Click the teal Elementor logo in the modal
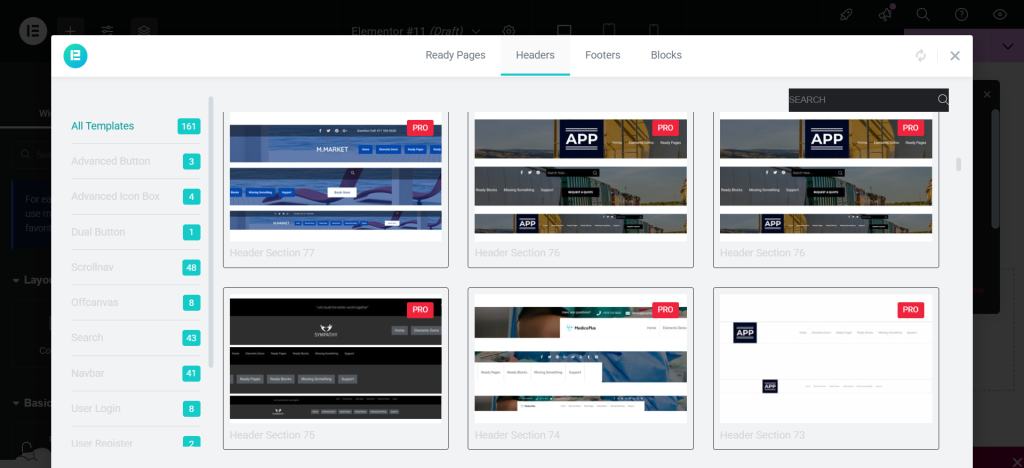This screenshot has width=1024, height=468. coord(76,56)
